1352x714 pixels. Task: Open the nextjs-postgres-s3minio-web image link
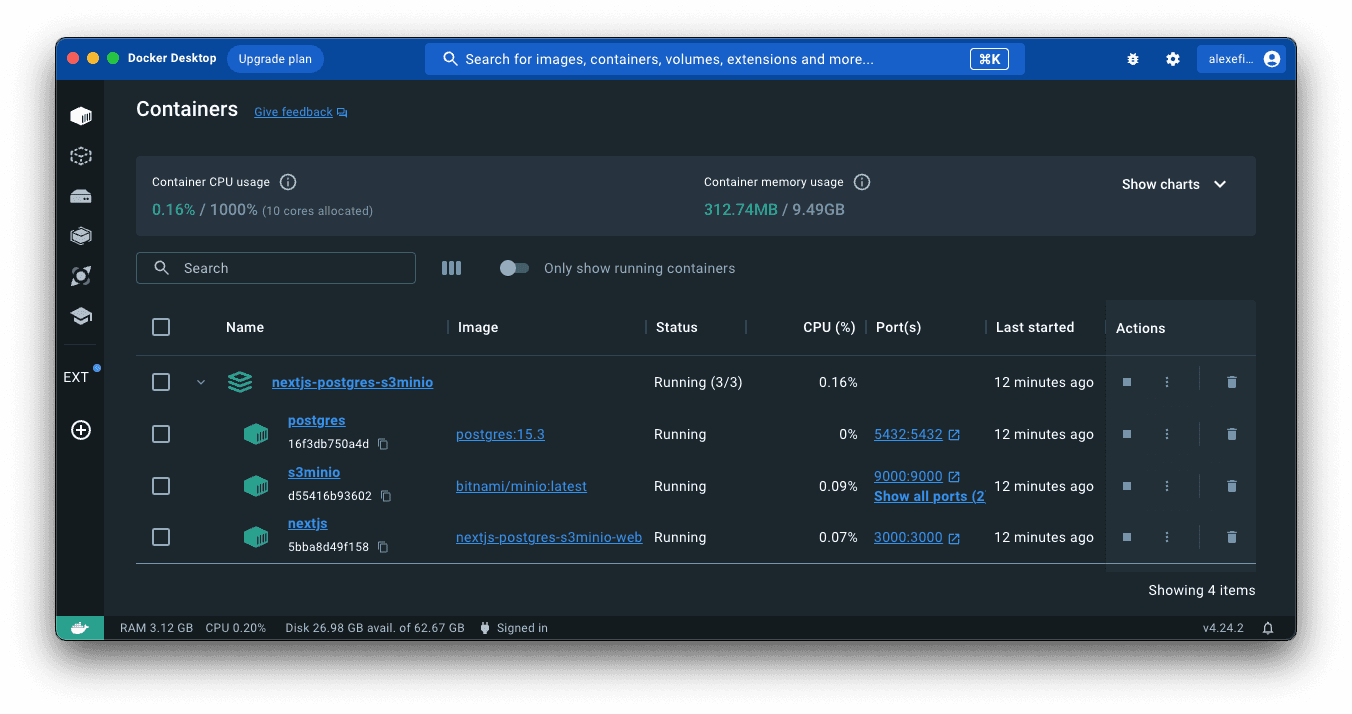[549, 537]
